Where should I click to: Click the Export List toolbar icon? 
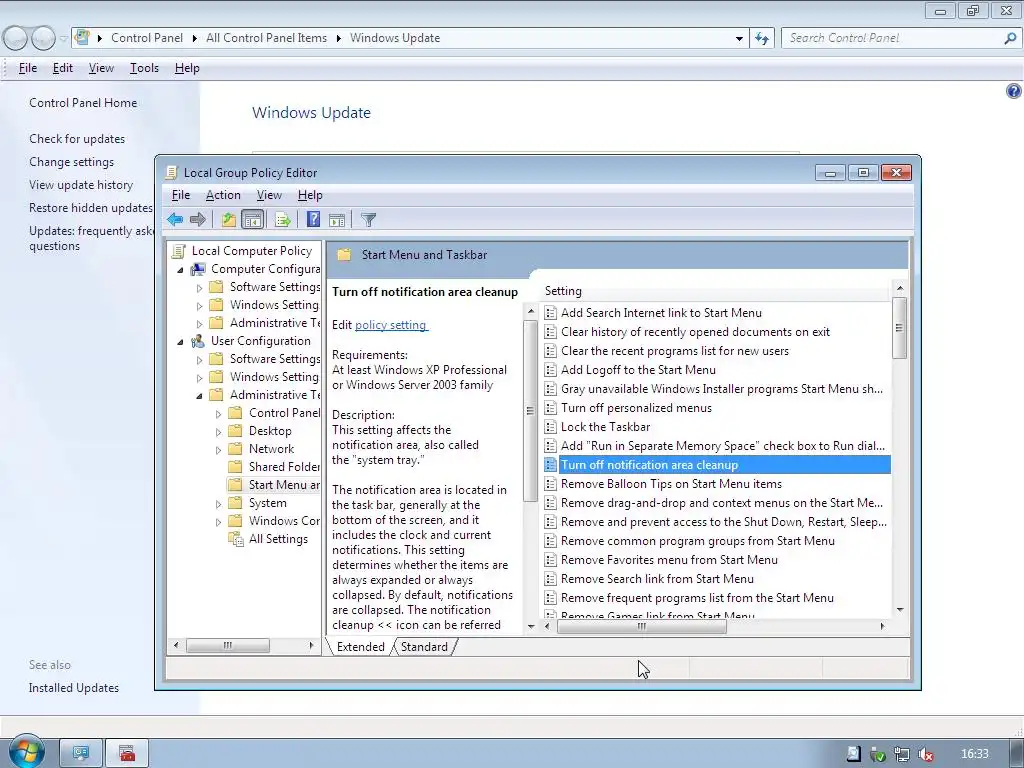[x=283, y=219]
